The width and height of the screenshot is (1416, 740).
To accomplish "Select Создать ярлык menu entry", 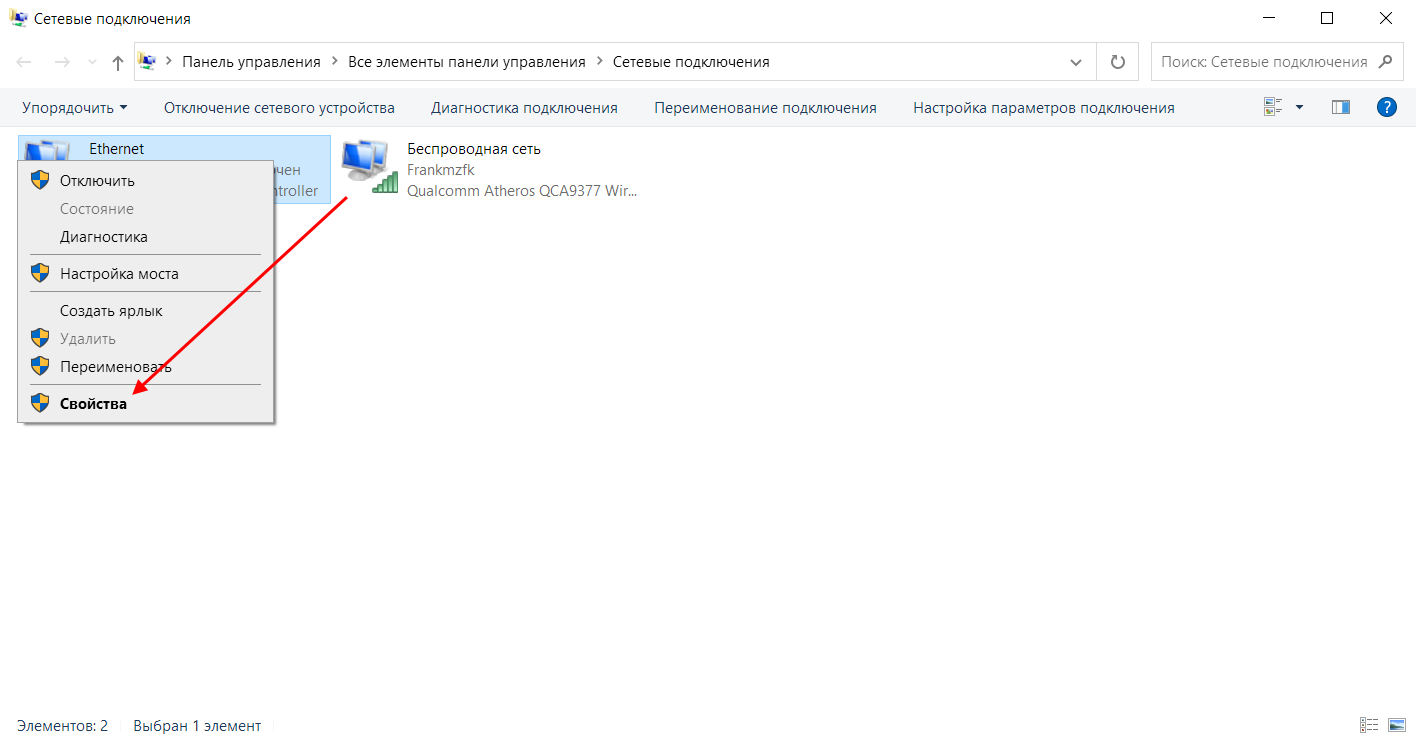I will tap(146, 311).
